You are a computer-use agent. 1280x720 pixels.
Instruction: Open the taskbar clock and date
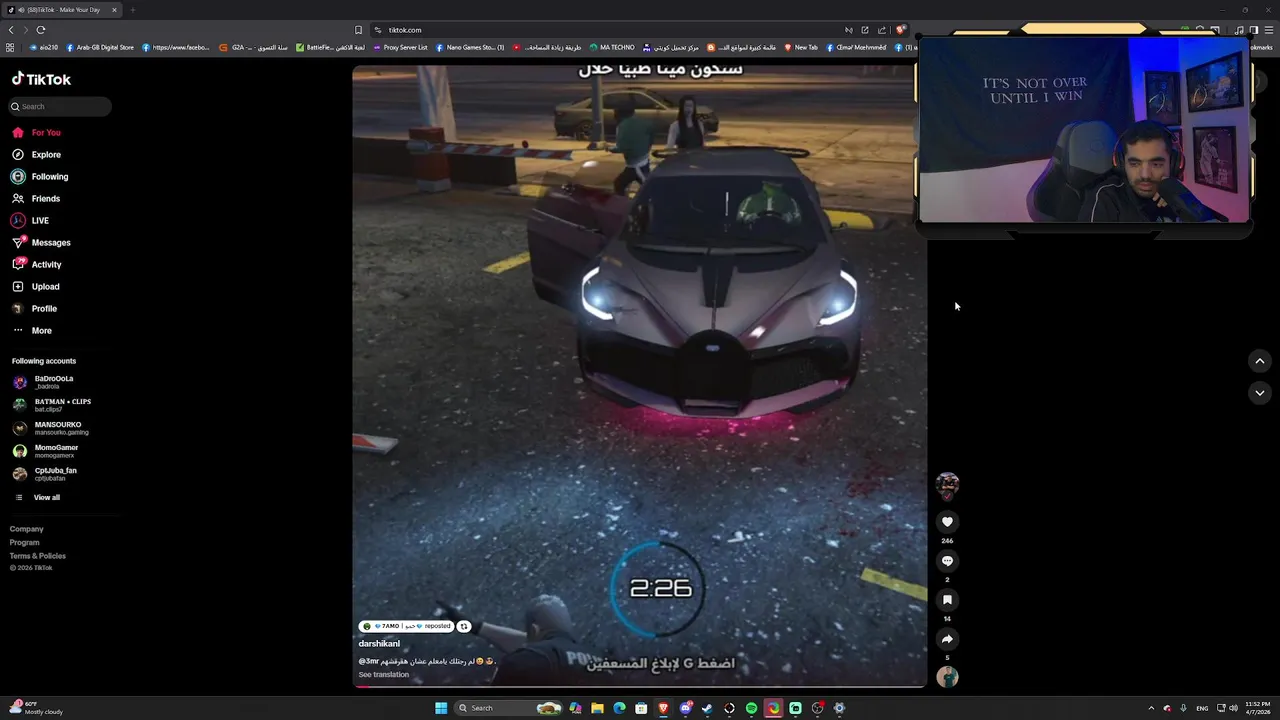(1258, 708)
